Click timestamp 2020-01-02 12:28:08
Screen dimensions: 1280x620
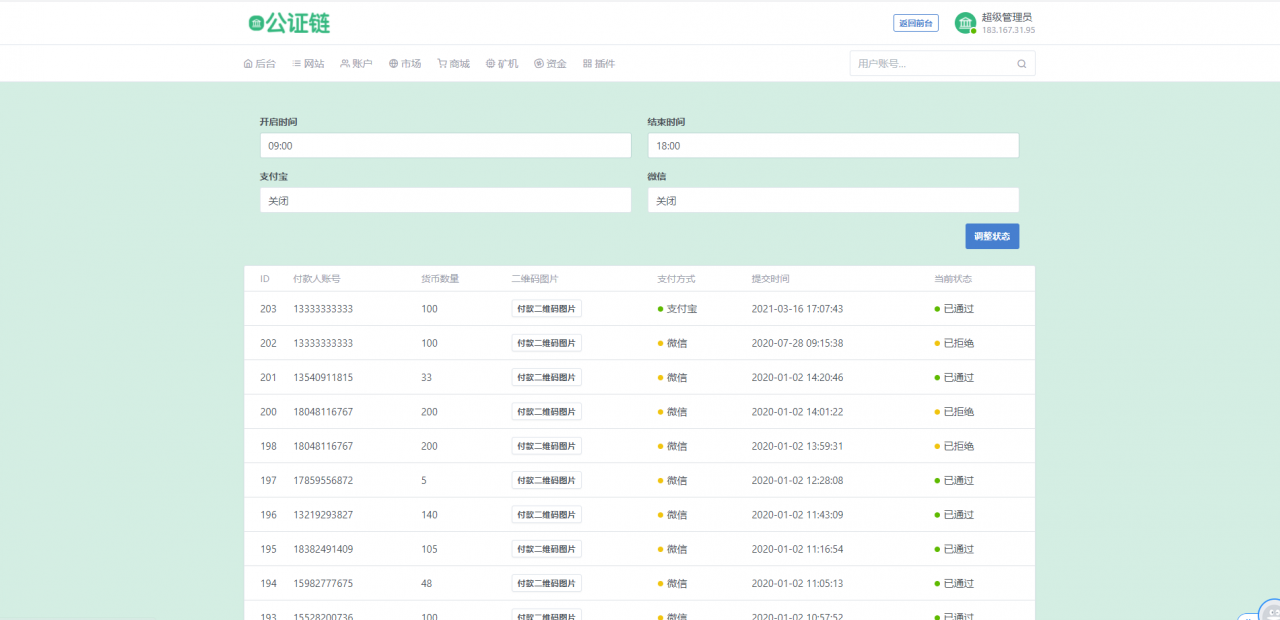pyautogui.click(x=797, y=480)
